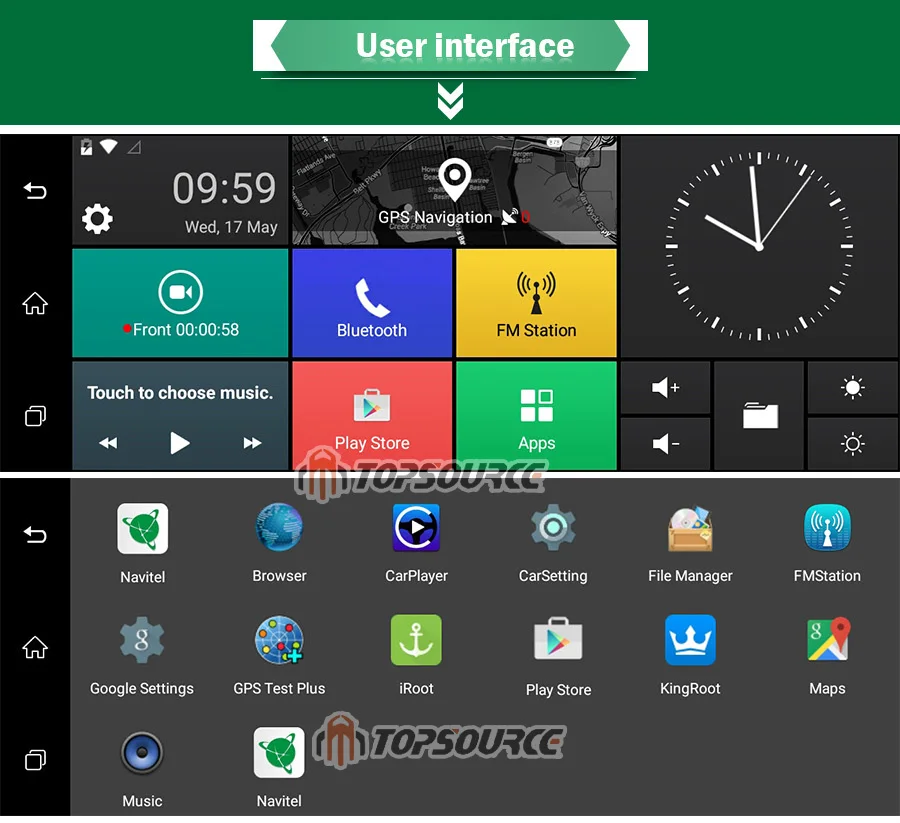900x823 pixels.
Task: Launch the GPS Test Plus app
Action: [279, 655]
